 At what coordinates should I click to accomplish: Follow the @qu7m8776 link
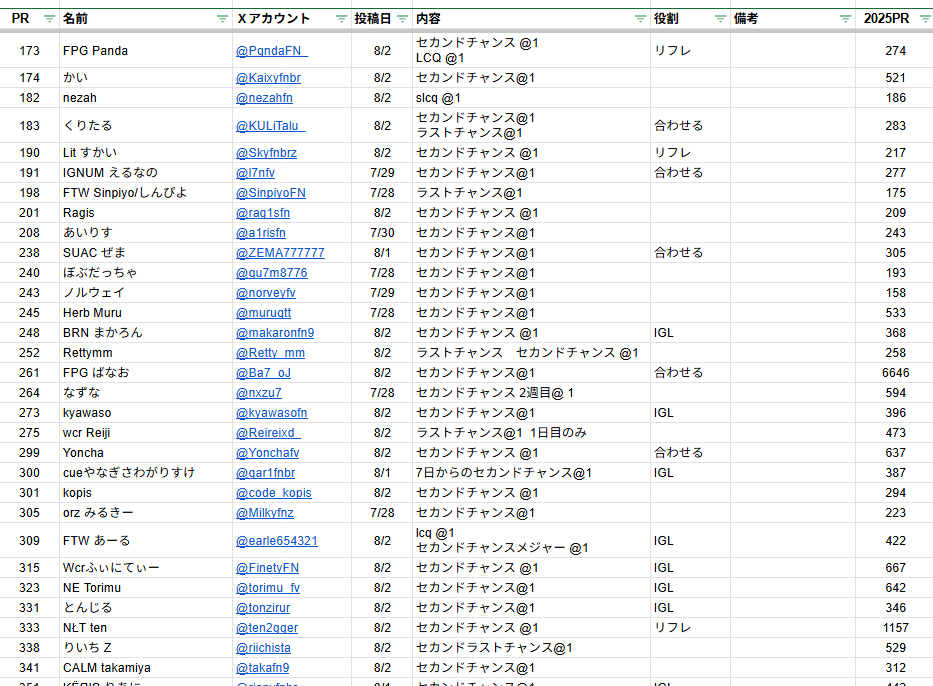pyautogui.click(x=271, y=273)
